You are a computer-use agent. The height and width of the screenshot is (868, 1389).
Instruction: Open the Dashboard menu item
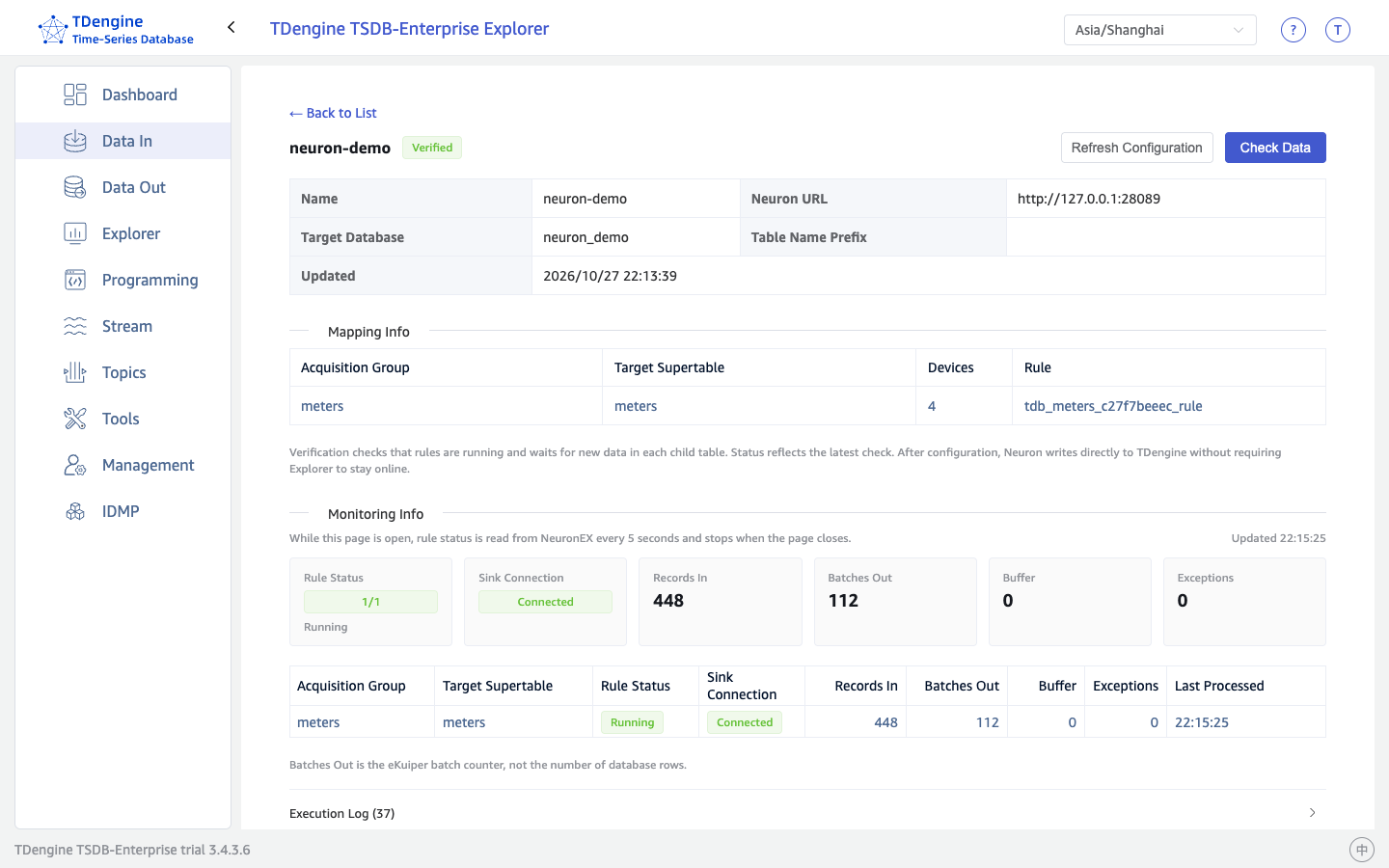(x=123, y=95)
